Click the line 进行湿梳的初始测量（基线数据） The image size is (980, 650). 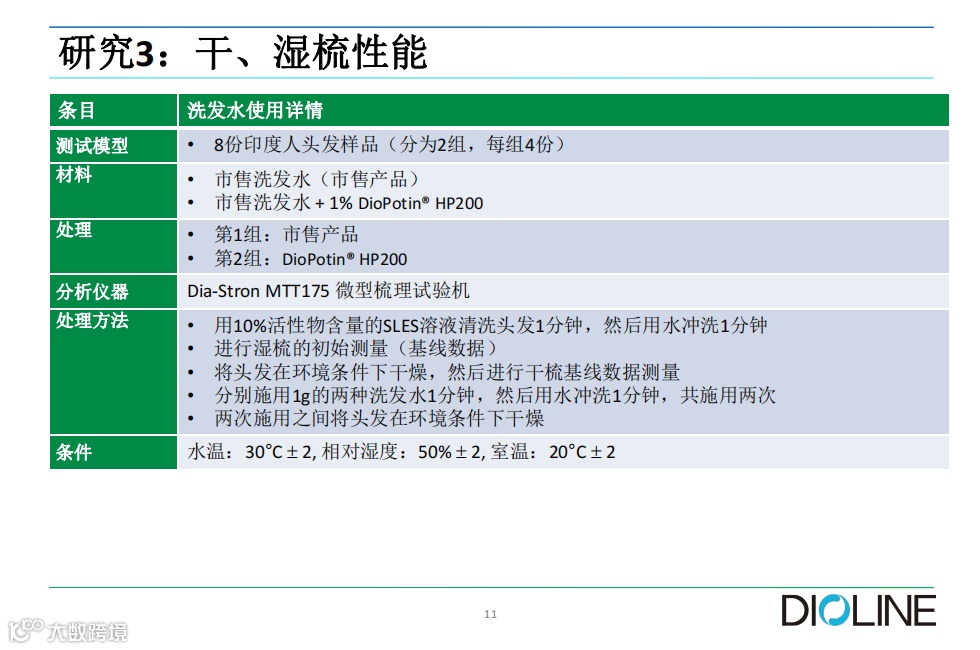pos(357,349)
